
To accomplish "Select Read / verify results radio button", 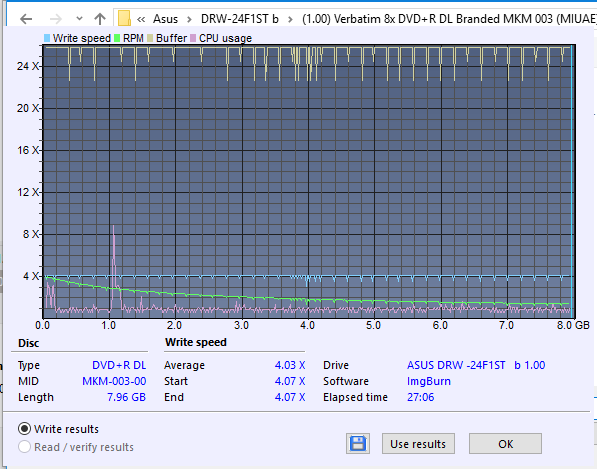I will [x=24, y=447].
